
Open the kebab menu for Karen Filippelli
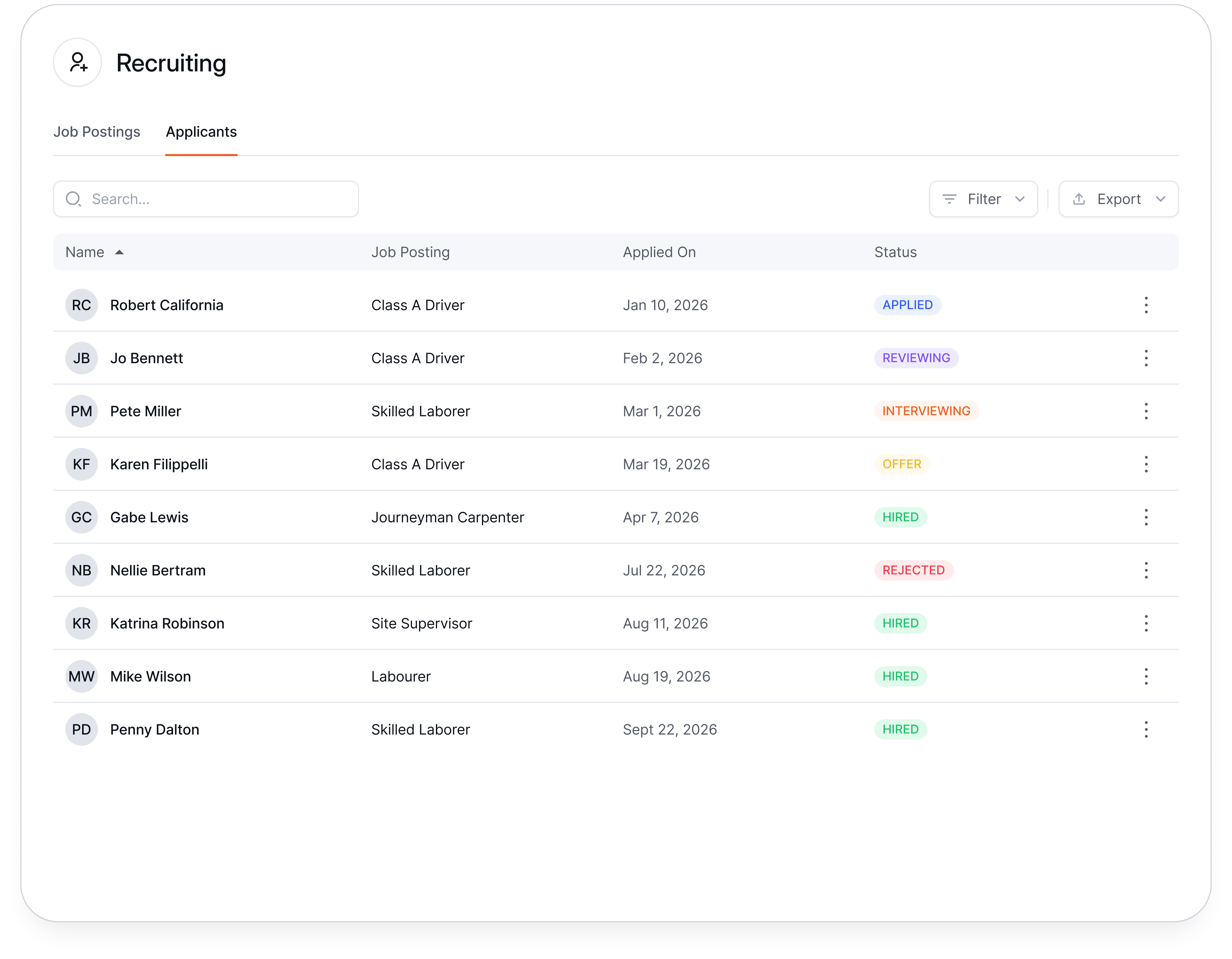pyautogui.click(x=1146, y=464)
